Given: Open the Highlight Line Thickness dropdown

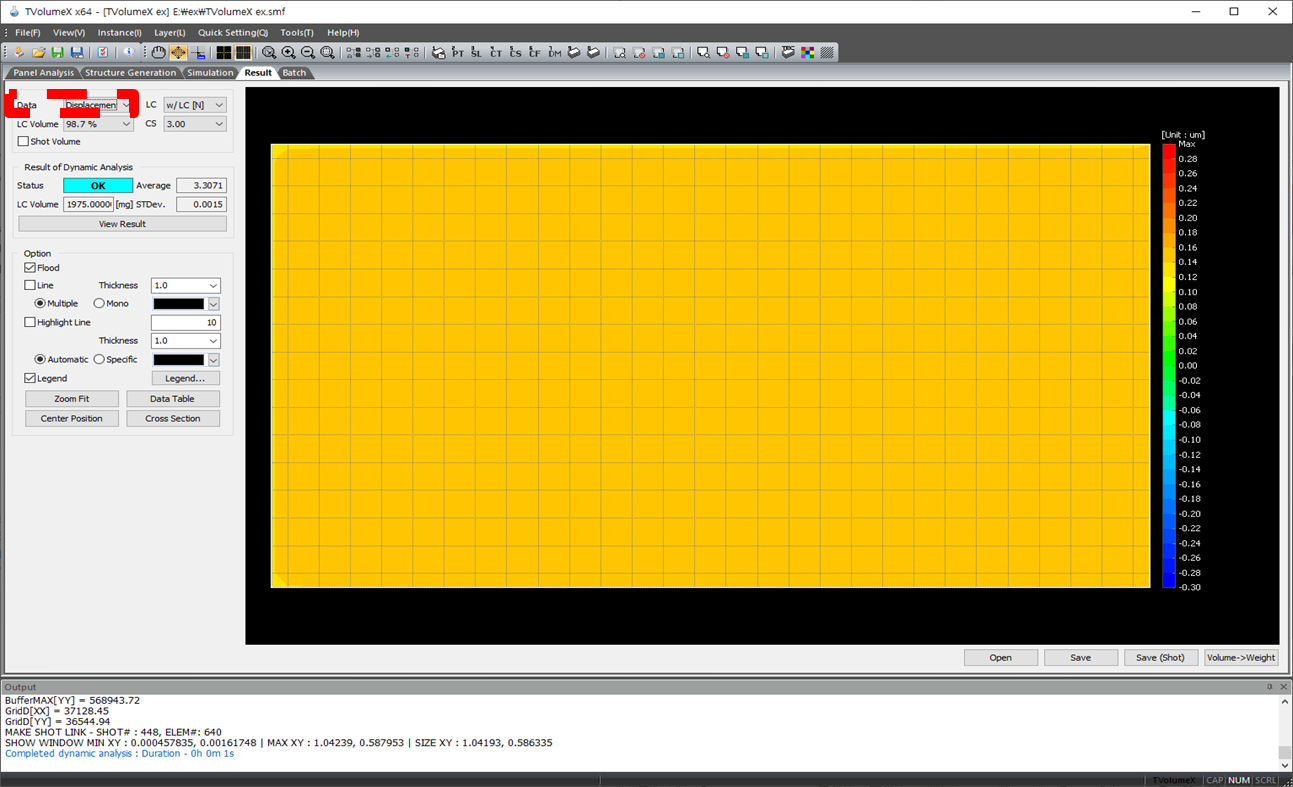Looking at the screenshot, I should 185,341.
